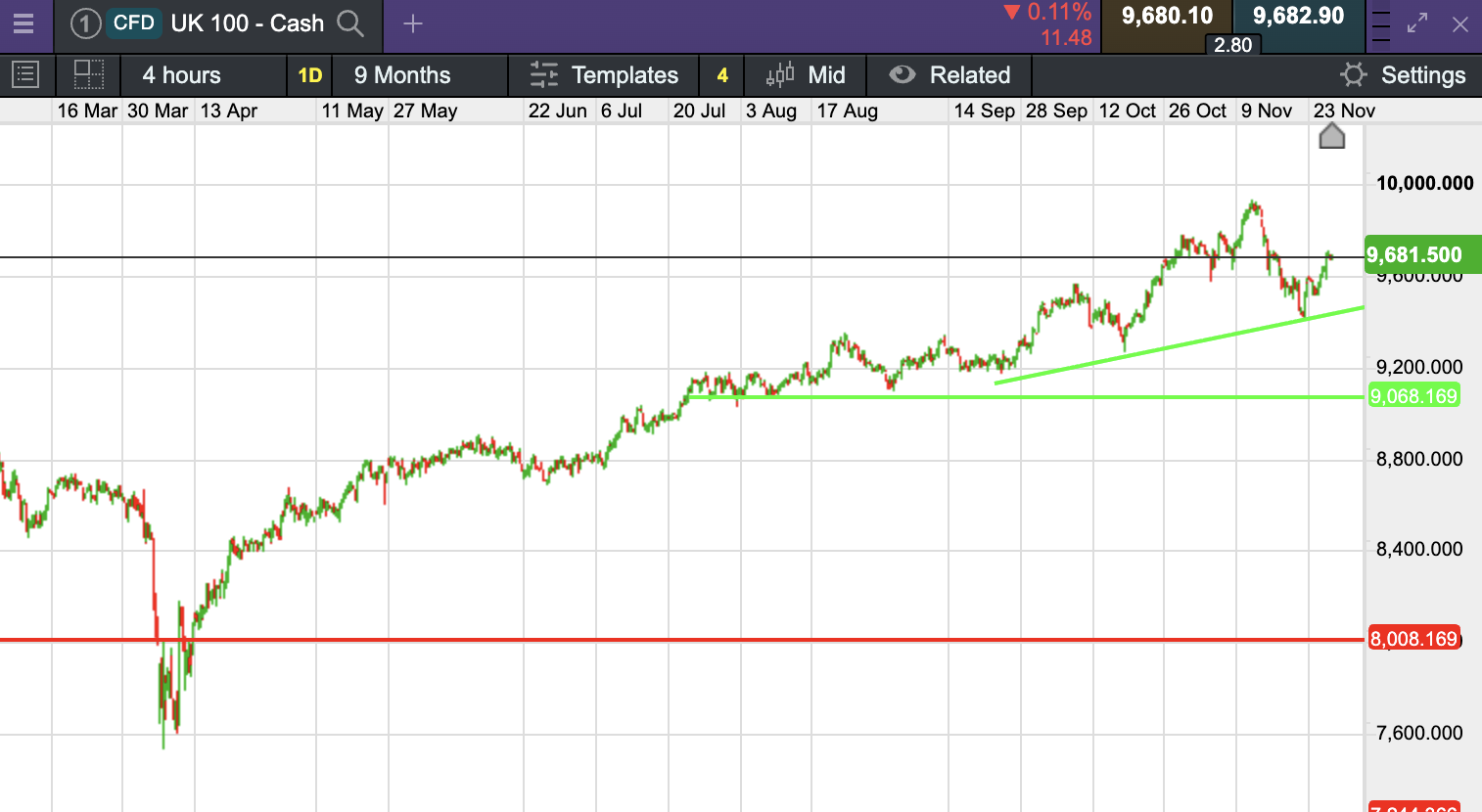Open the 9 Months date range dropdown
This screenshot has height=812, width=1482.
tap(420, 75)
